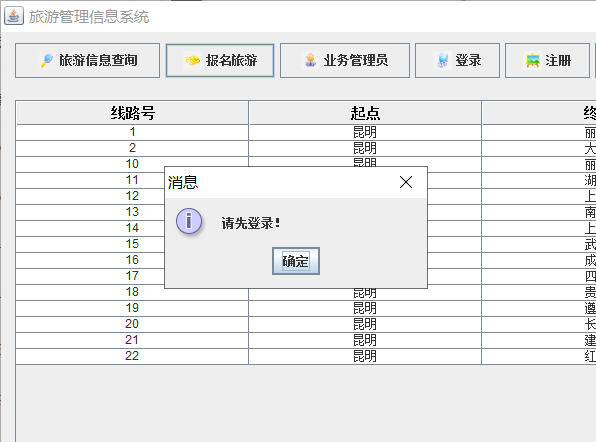Open 旅游信息查询 query button

87,60
